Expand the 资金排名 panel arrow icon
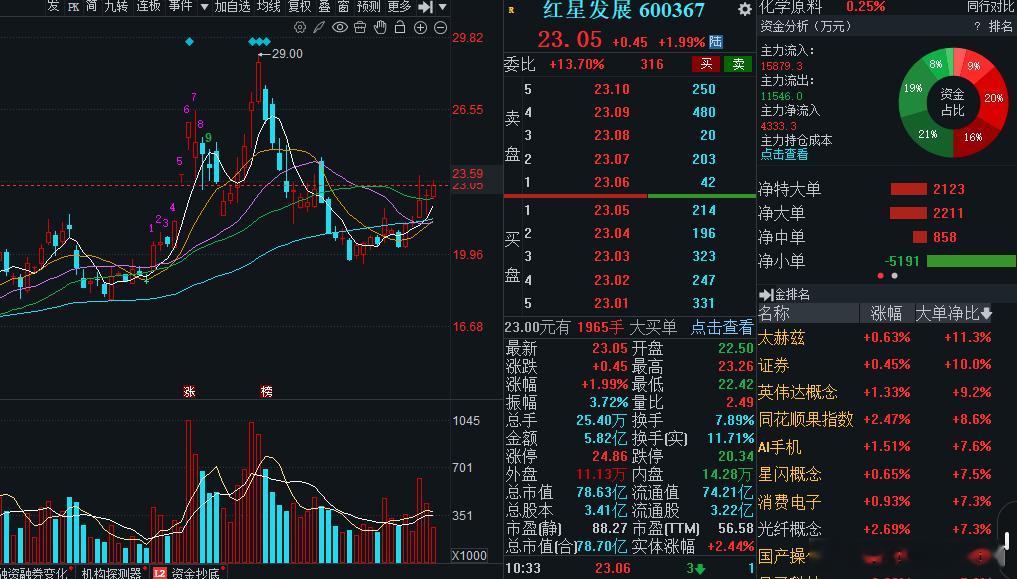Viewport: 1017px width, 579px height. coord(766,294)
